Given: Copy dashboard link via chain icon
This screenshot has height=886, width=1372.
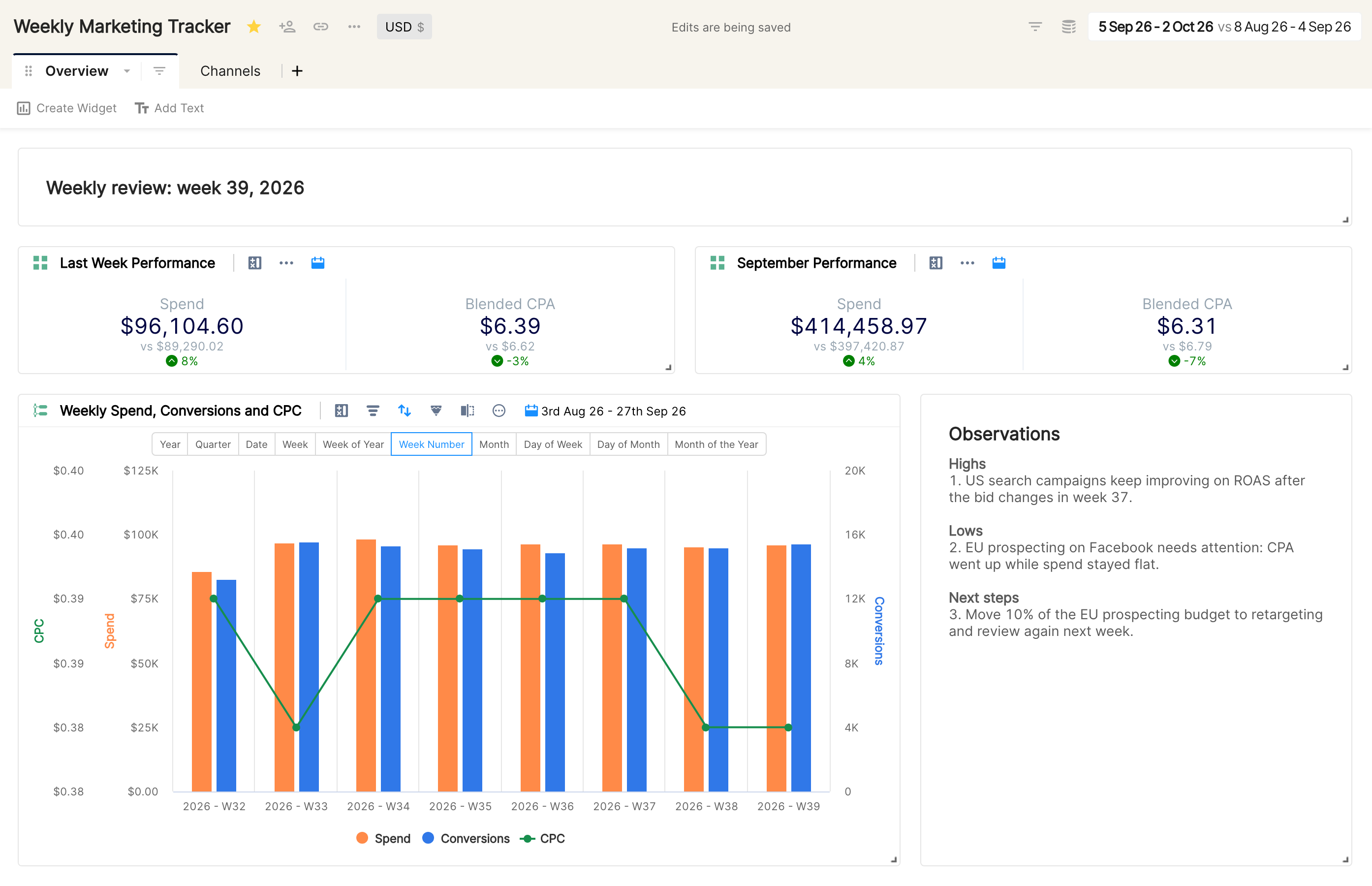Looking at the screenshot, I should pyautogui.click(x=321, y=27).
